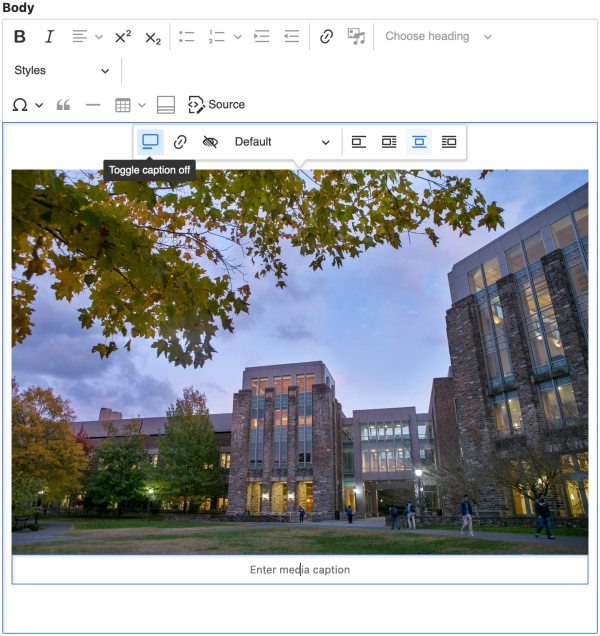600x636 pixels.
Task: Select the embedded campus building image
Action: click(300, 362)
